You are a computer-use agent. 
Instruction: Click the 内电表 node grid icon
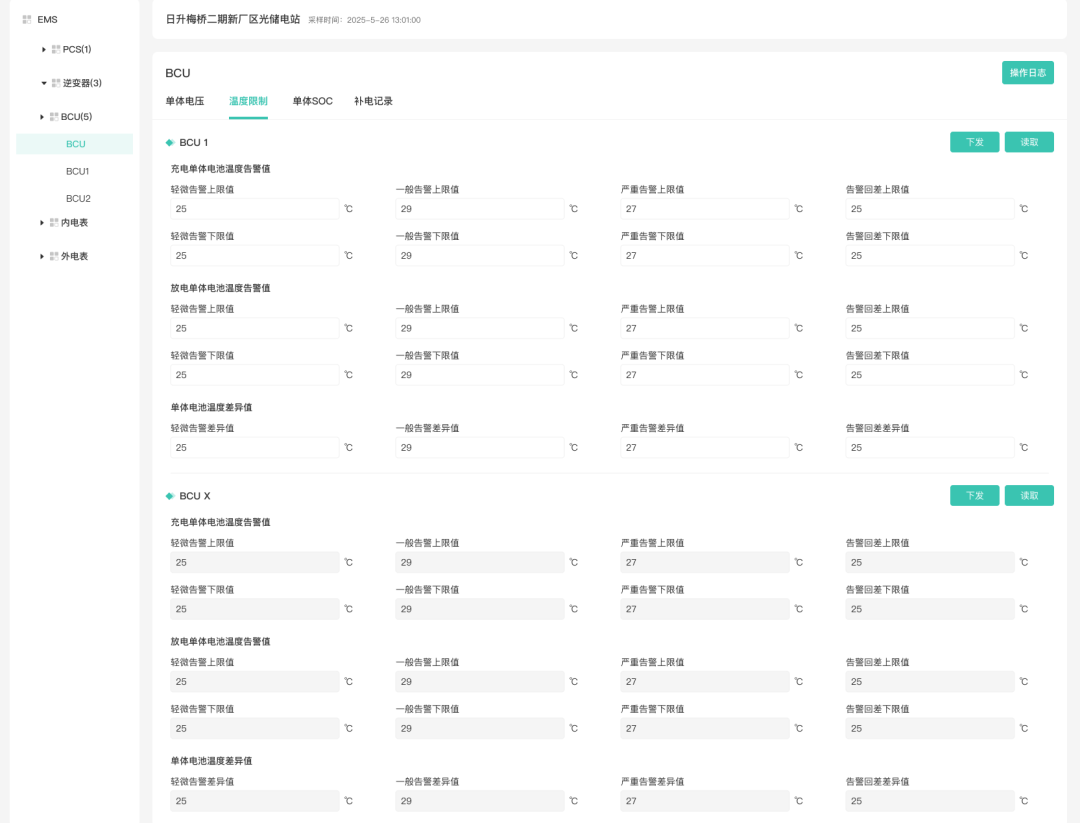pos(55,223)
